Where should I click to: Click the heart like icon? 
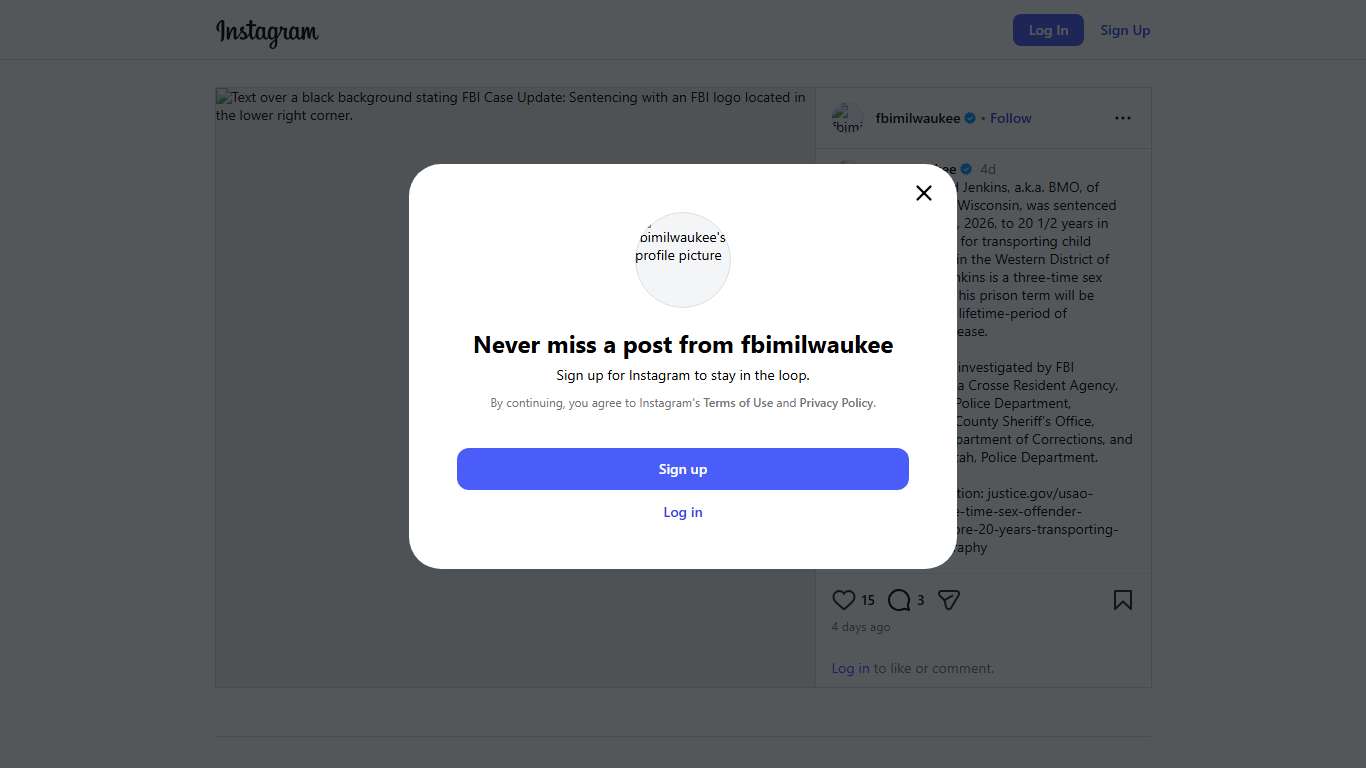point(844,600)
